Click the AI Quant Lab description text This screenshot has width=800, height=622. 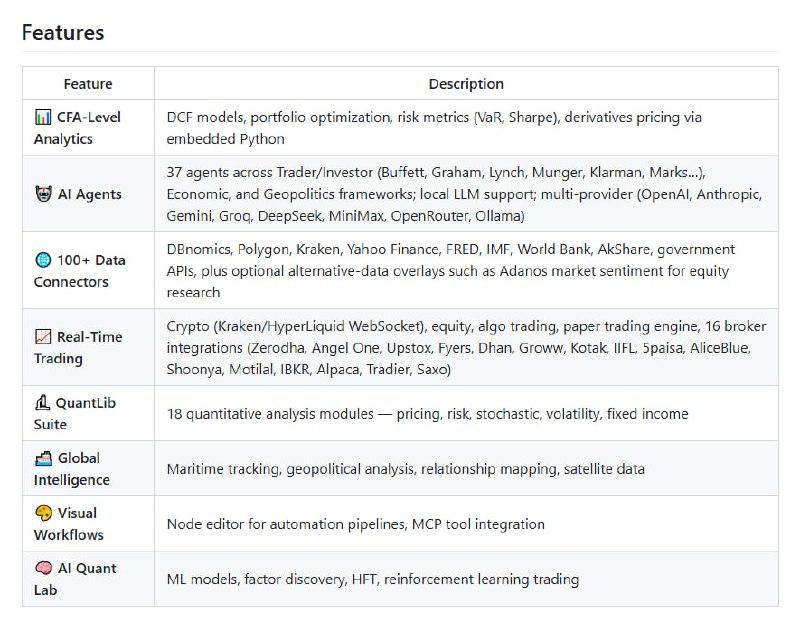point(372,579)
